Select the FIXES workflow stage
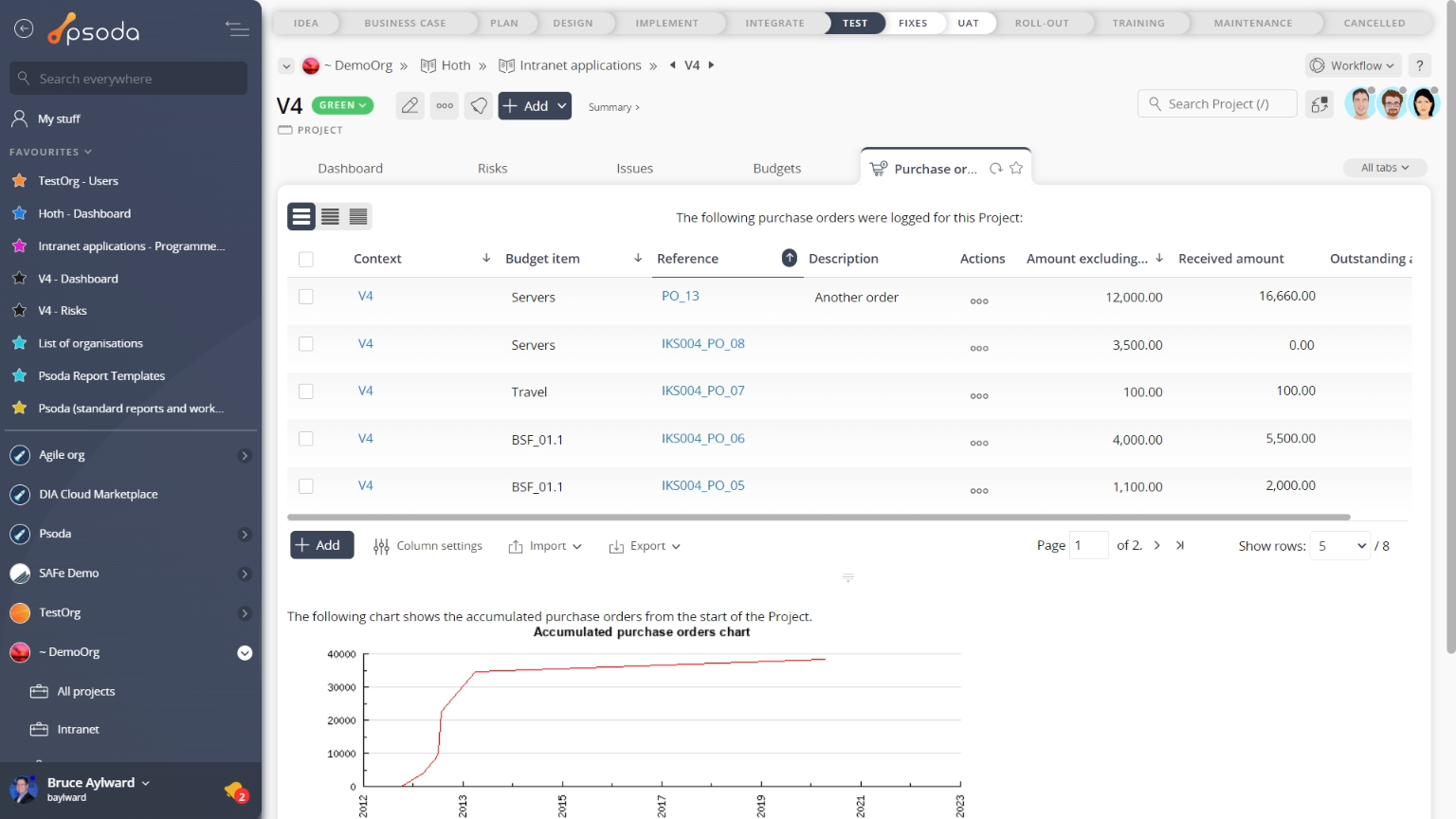This screenshot has height=819, width=1456. click(913, 23)
